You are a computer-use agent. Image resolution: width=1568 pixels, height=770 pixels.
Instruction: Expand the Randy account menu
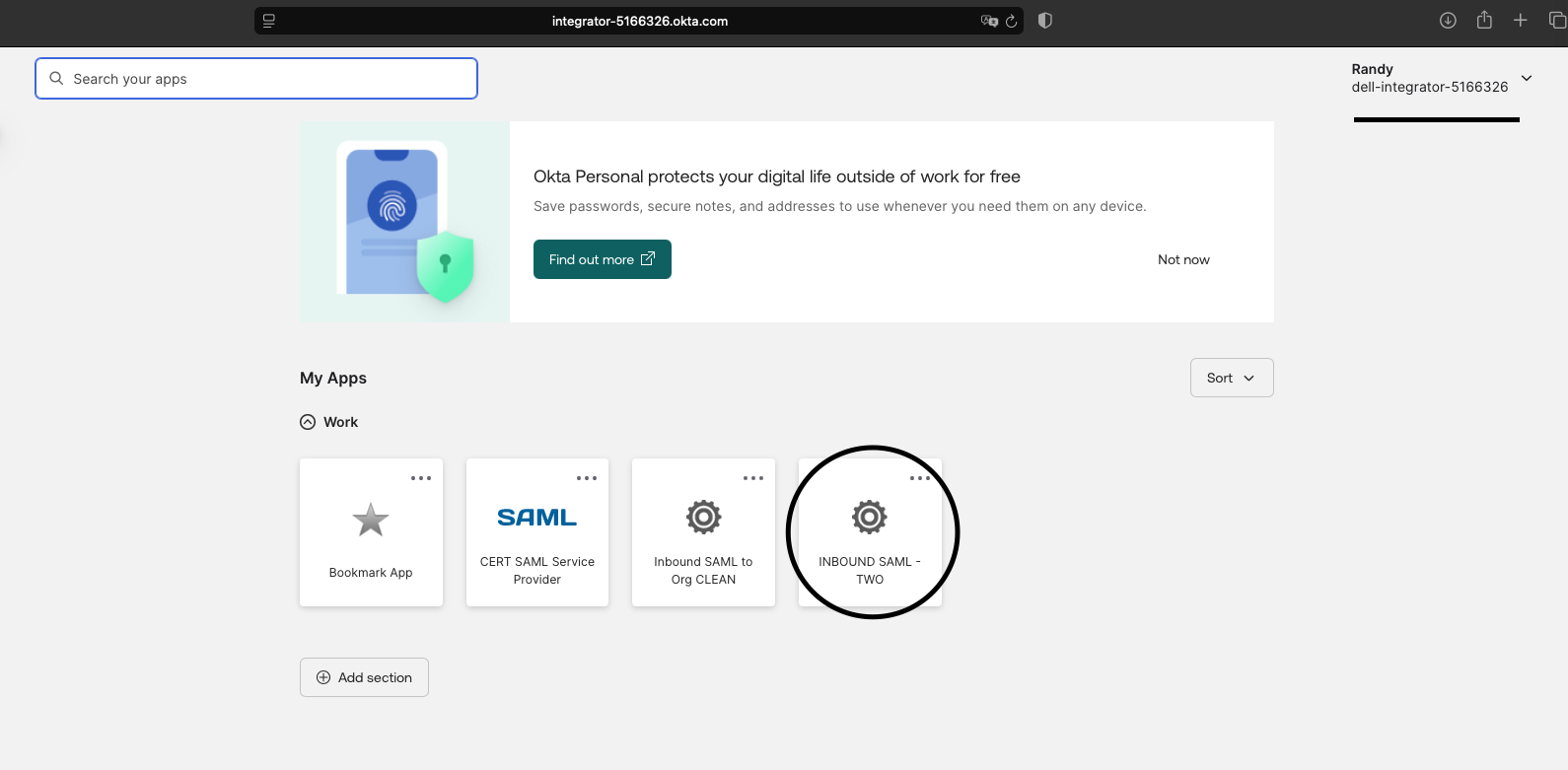pyautogui.click(x=1527, y=78)
